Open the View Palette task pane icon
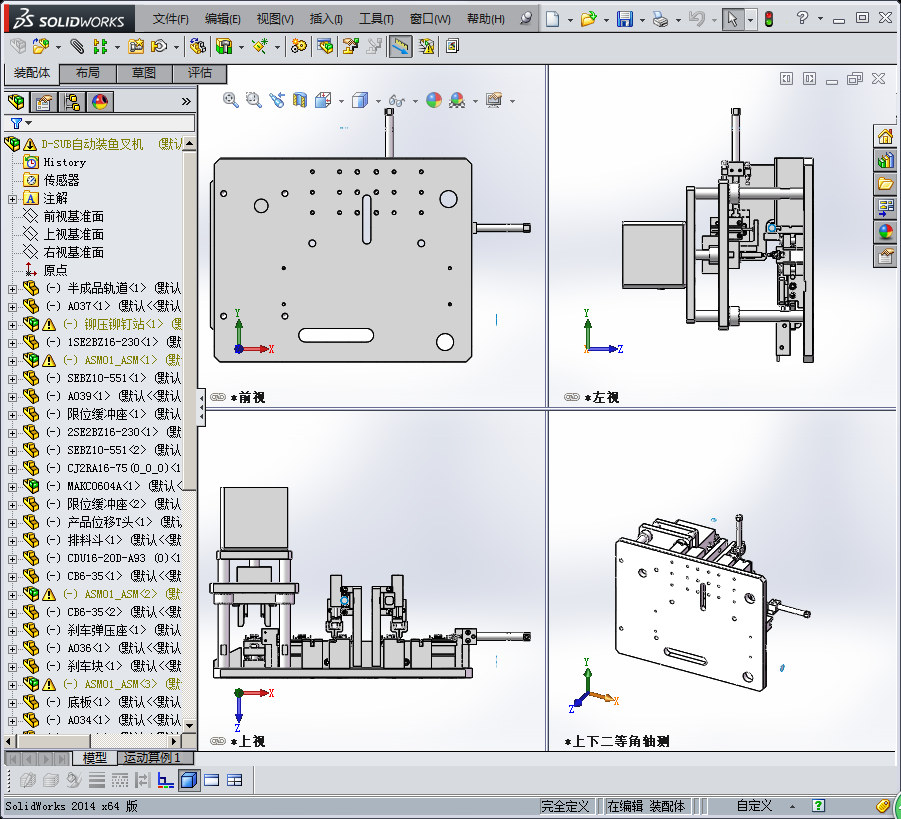901x819 pixels. click(x=885, y=207)
